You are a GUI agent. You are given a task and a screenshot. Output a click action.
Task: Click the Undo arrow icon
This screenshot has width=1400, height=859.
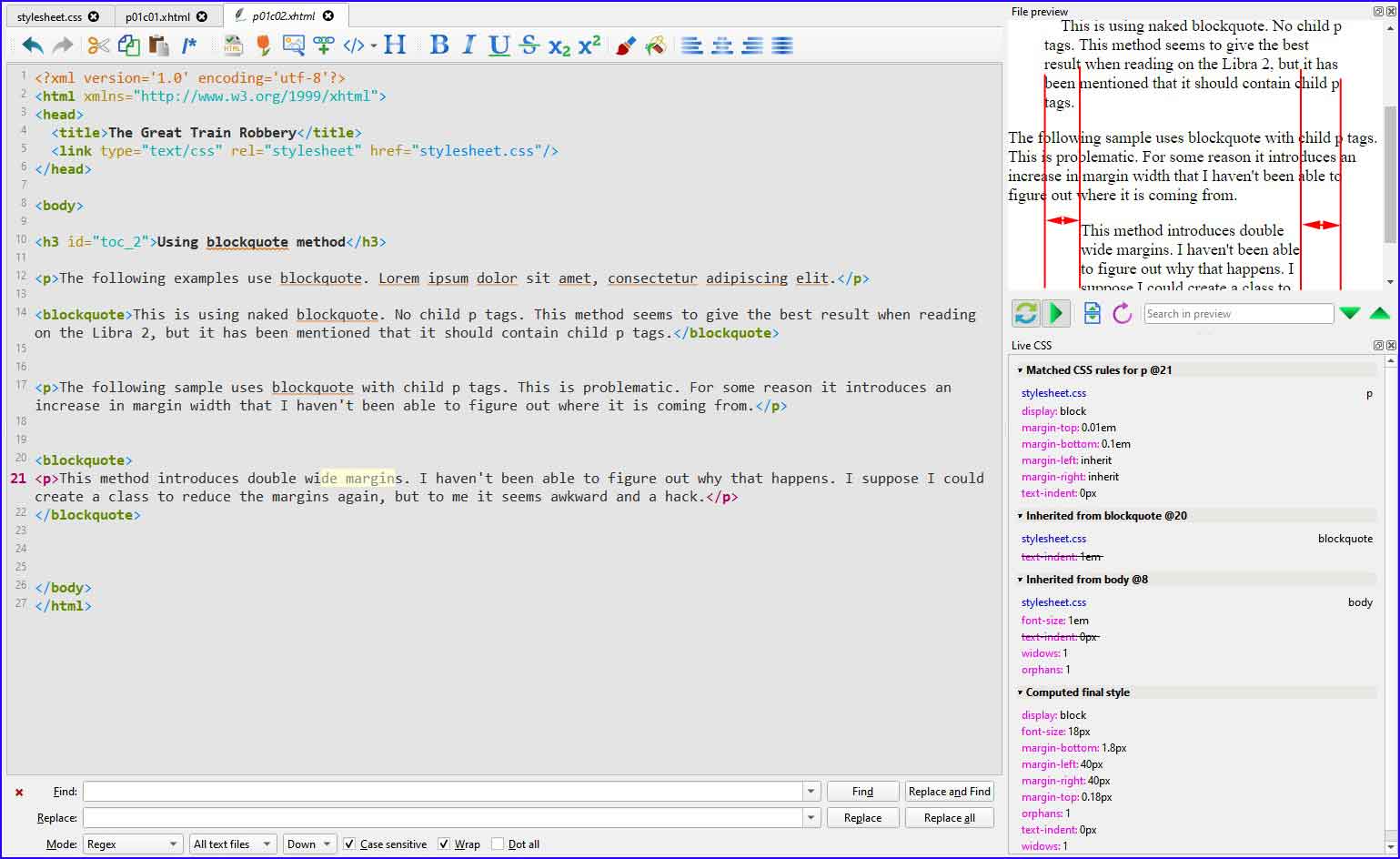click(x=33, y=45)
